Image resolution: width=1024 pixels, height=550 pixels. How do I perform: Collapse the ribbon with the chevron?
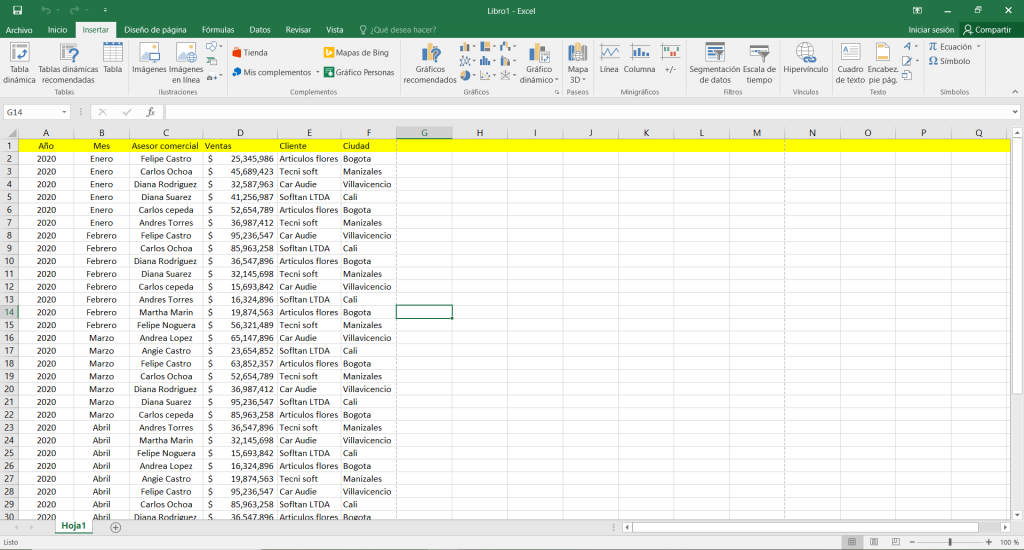(1015, 92)
